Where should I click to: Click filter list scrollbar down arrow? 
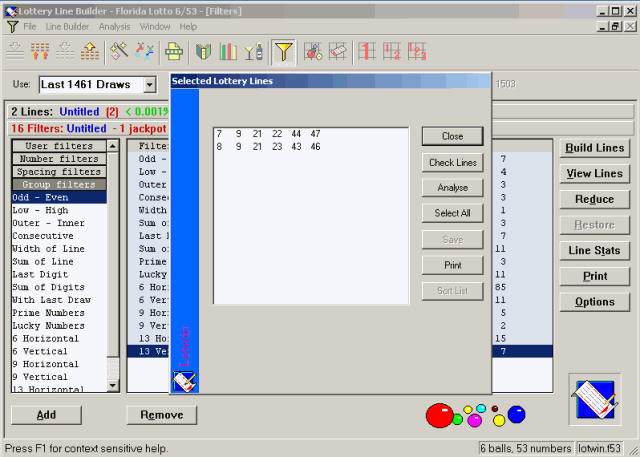tap(113, 386)
